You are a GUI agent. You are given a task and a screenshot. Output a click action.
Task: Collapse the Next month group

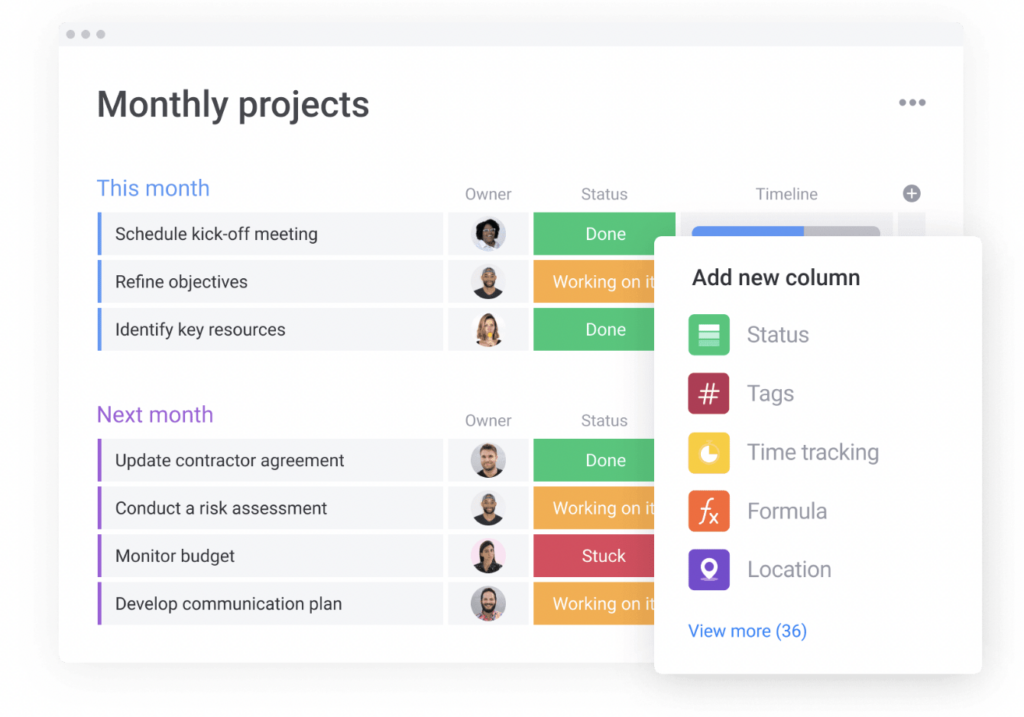pos(155,415)
